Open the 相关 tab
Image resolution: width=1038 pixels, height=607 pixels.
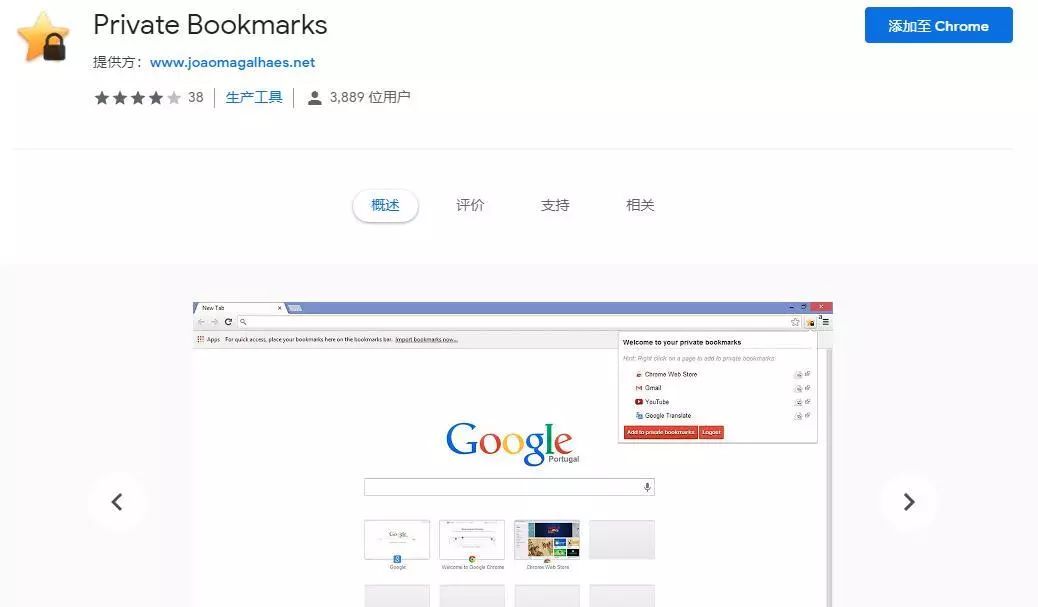click(640, 205)
